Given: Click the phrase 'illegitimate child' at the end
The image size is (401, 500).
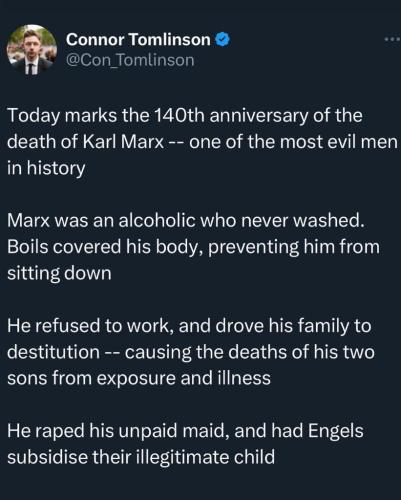Looking at the screenshot, I should [x=206, y=457].
